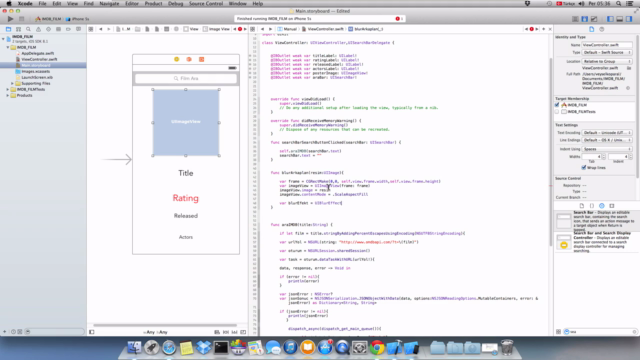
Task: Open the file Type dropdown
Action: coord(607,53)
